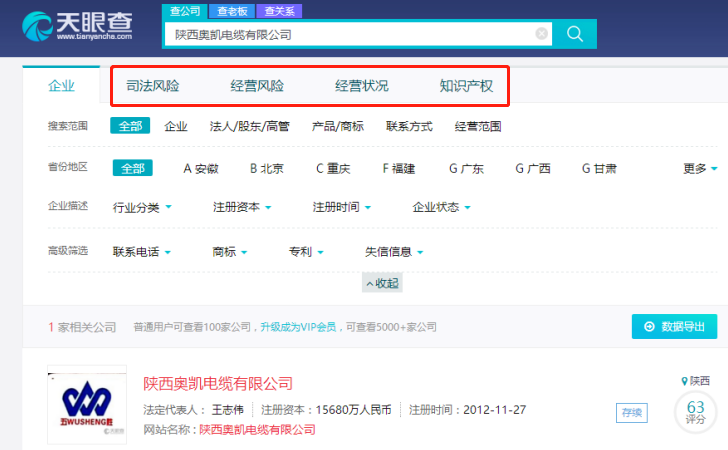This screenshot has width=728, height=450.
Task: Filter region by A 安徽
Action: [x=201, y=169]
